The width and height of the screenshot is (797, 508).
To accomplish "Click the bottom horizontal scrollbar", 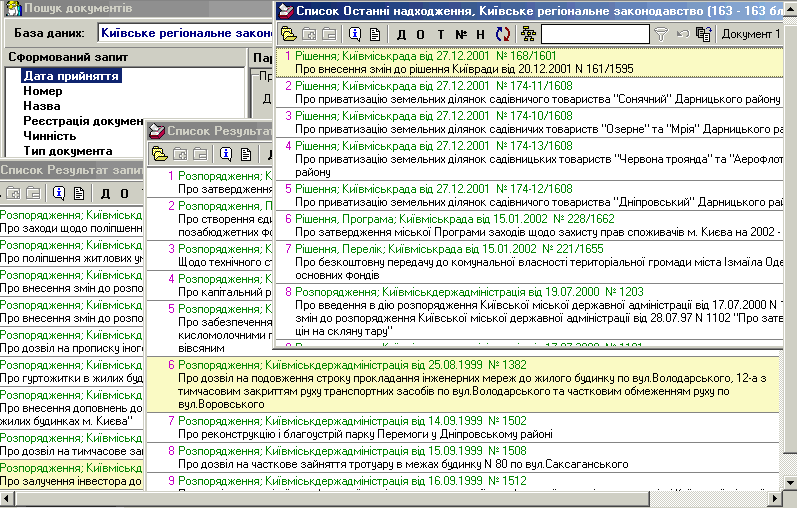I will (400, 499).
